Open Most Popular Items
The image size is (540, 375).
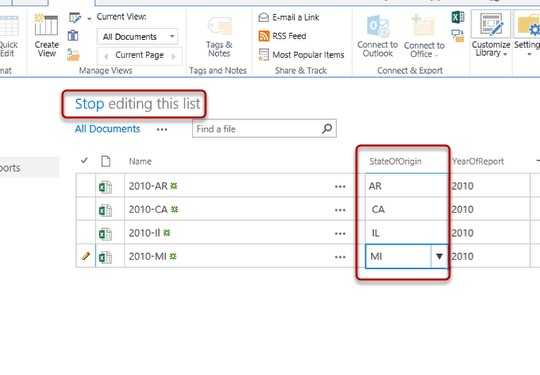click(x=301, y=55)
